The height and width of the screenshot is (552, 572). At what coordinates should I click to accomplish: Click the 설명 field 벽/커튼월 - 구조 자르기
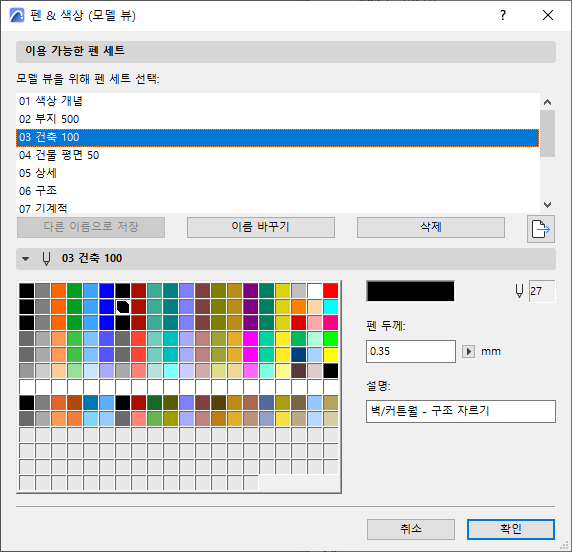tap(461, 411)
